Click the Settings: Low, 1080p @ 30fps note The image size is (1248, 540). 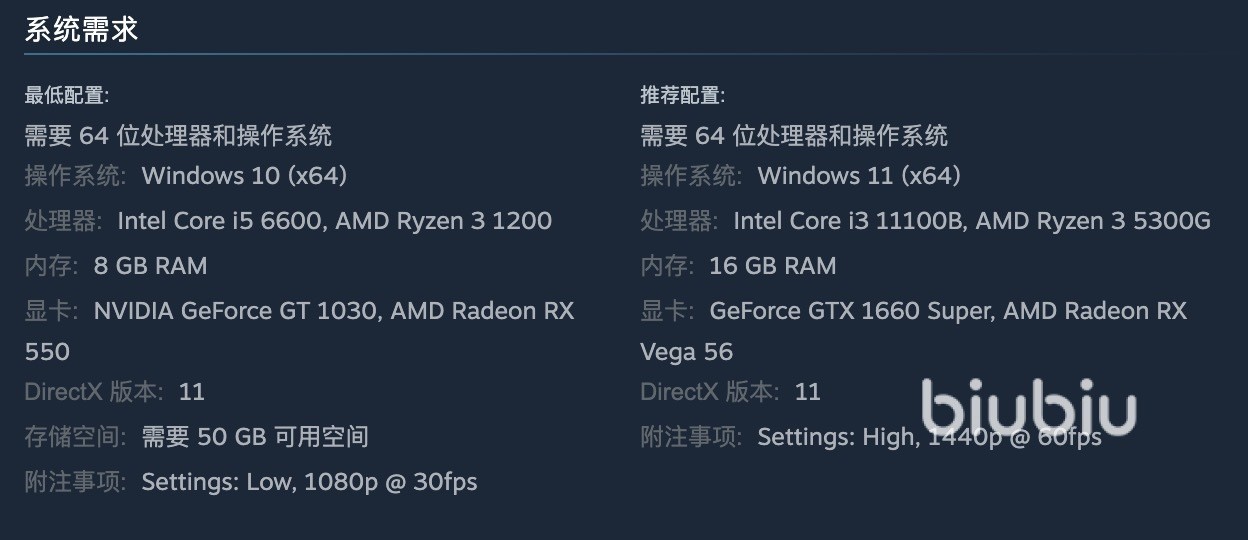[x=309, y=482]
